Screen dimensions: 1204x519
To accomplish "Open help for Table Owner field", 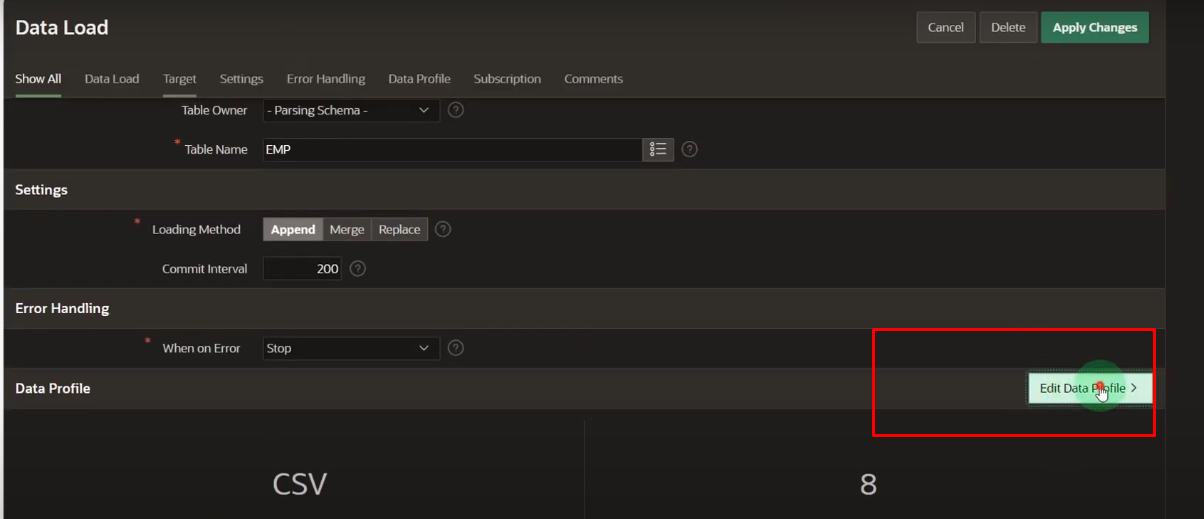I will 456,110.
